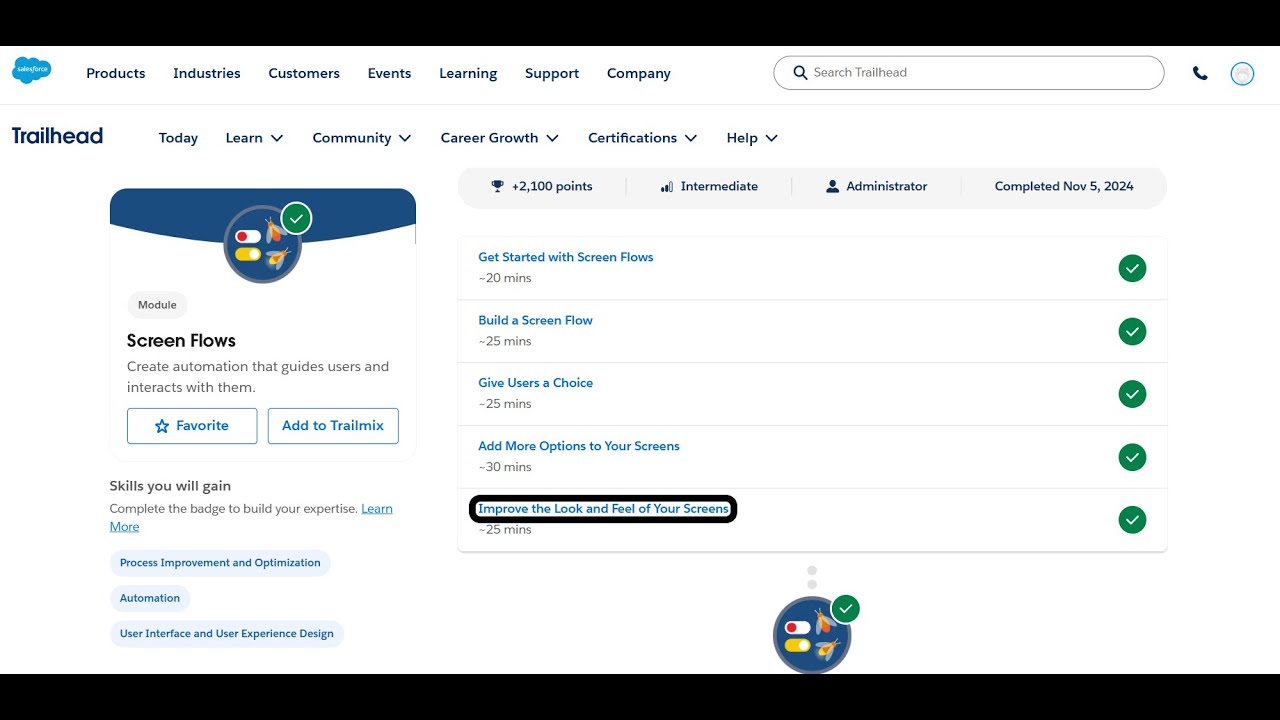Viewport: 1280px width, 720px height.
Task: Open the Give Users a Choice unit
Action: [x=536, y=383]
